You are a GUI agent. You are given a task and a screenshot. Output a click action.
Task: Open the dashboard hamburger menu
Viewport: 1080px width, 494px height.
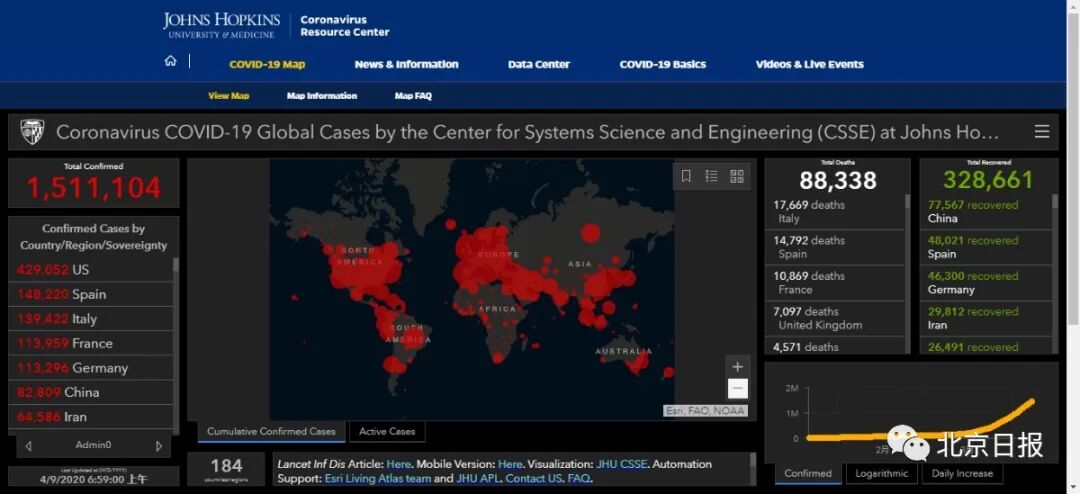click(1042, 132)
